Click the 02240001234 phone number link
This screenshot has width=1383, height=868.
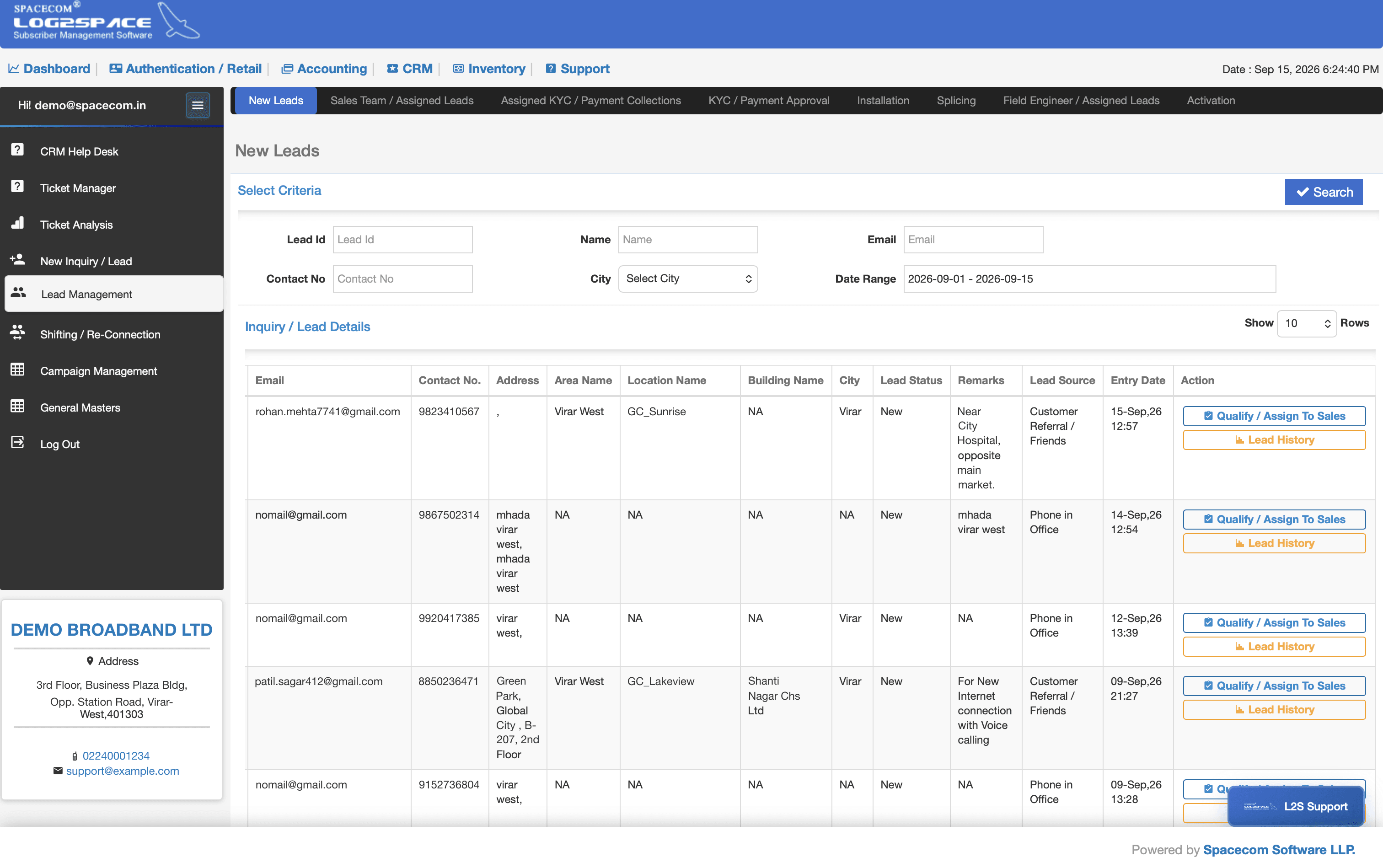coord(116,756)
